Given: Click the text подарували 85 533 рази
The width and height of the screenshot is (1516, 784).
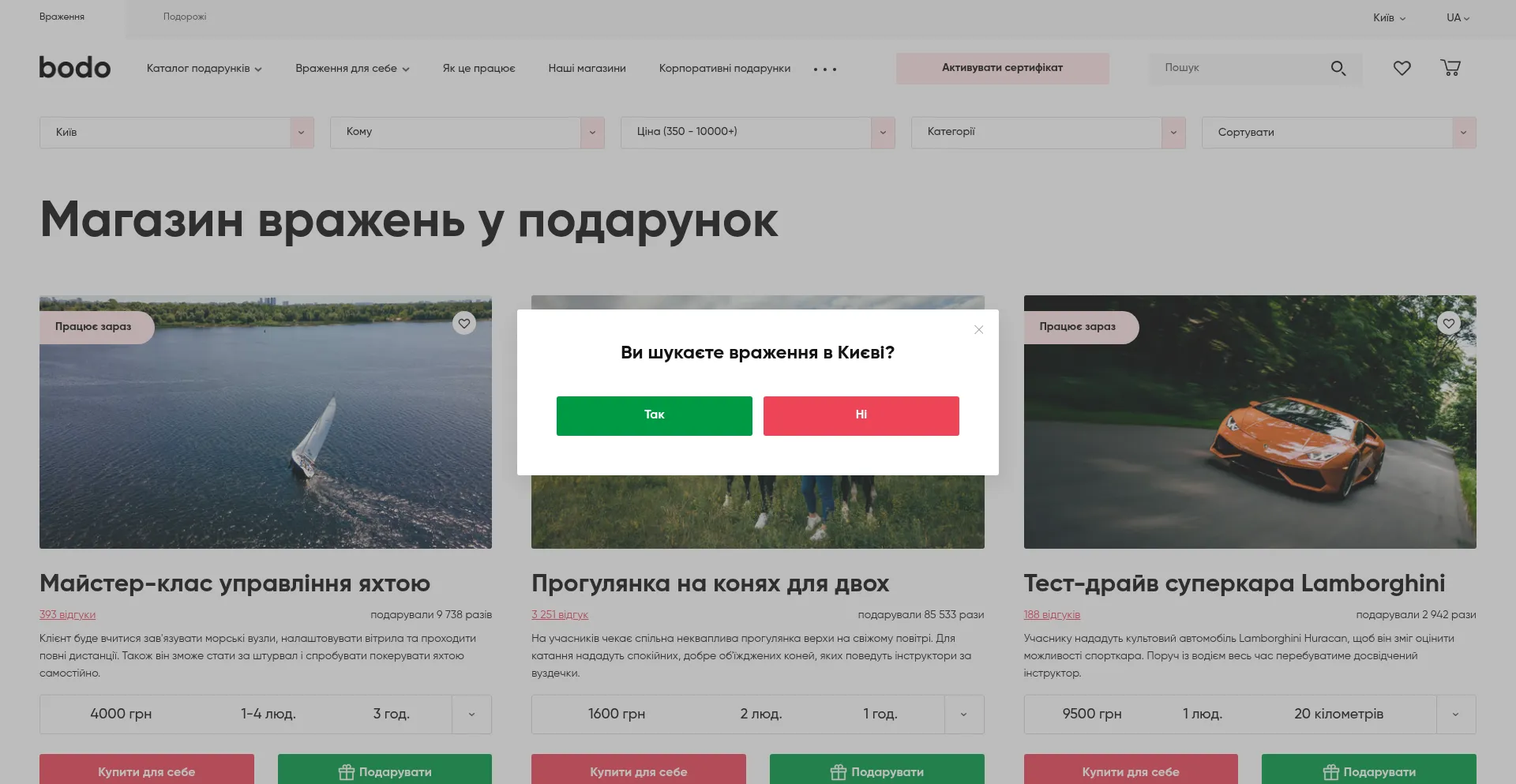Looking at the screenshot, I should coord(921,615).
